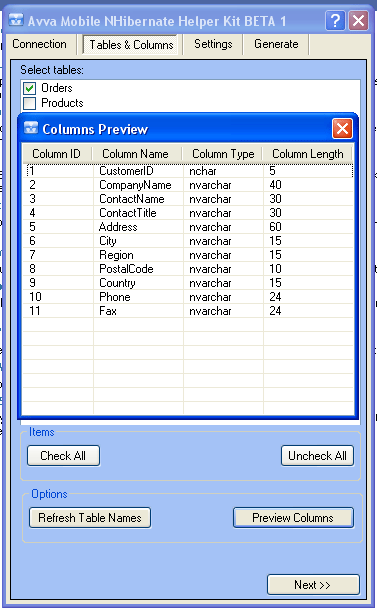
Task: Click the Uncheck All button
Action: coord(317,456)
